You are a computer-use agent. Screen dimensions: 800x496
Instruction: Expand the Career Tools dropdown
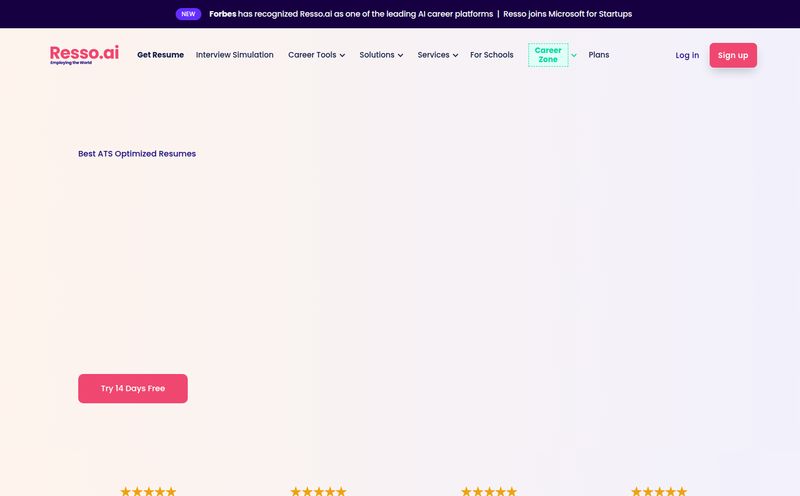pyautogui.click(x=316, y=55)
